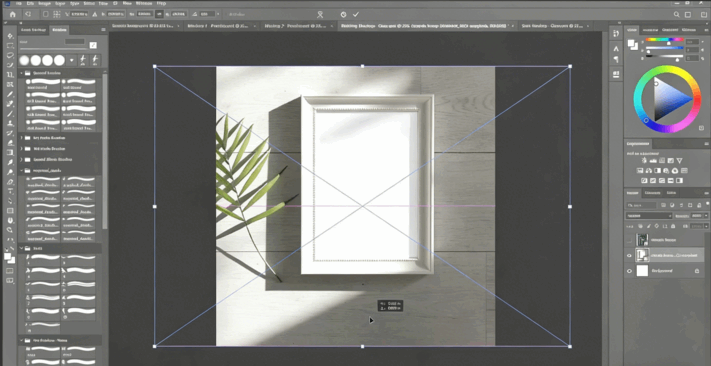Toggle the link width and height button

coord(159,15)
